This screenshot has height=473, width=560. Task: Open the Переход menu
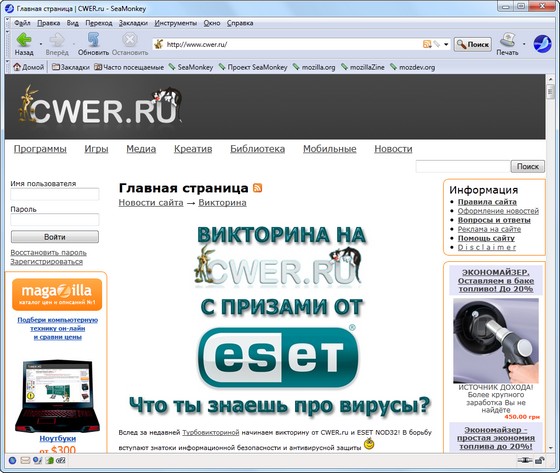point(99,23)
